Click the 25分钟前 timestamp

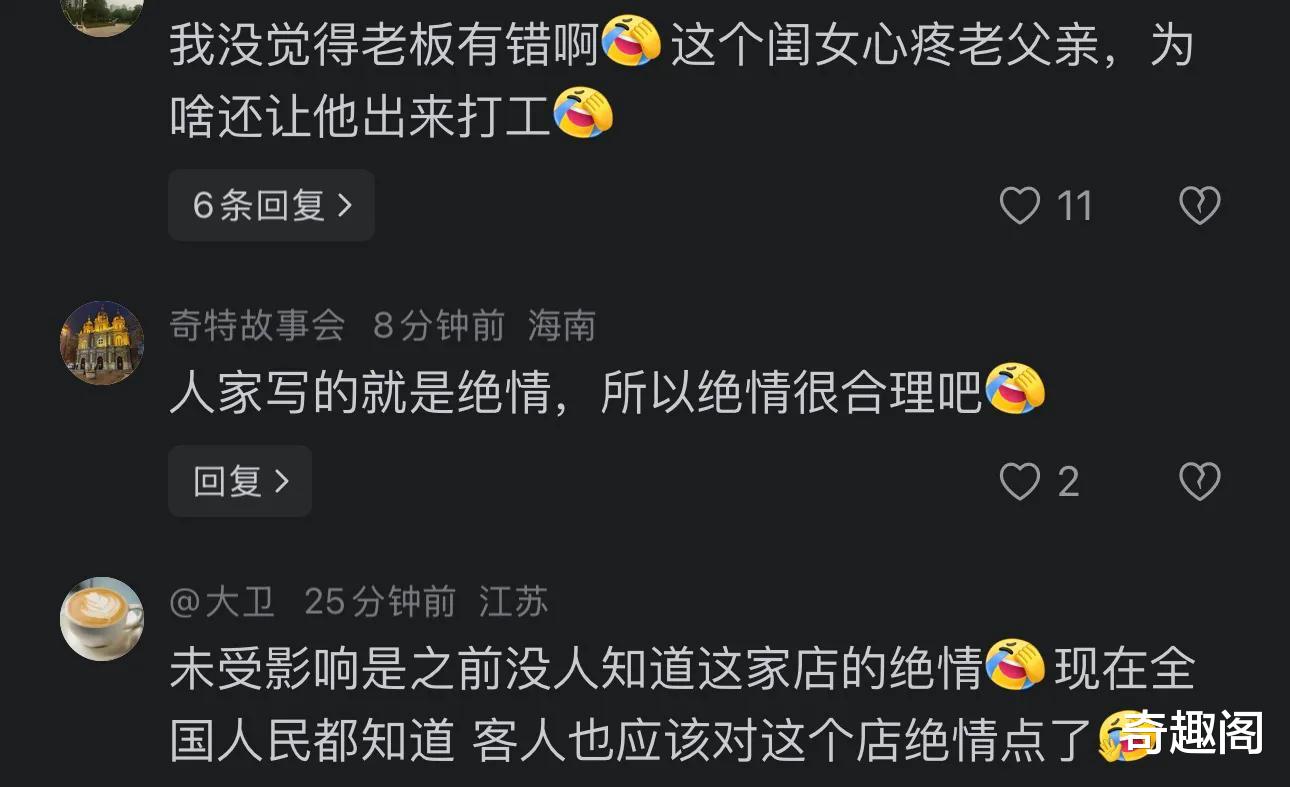pos(380,602)
